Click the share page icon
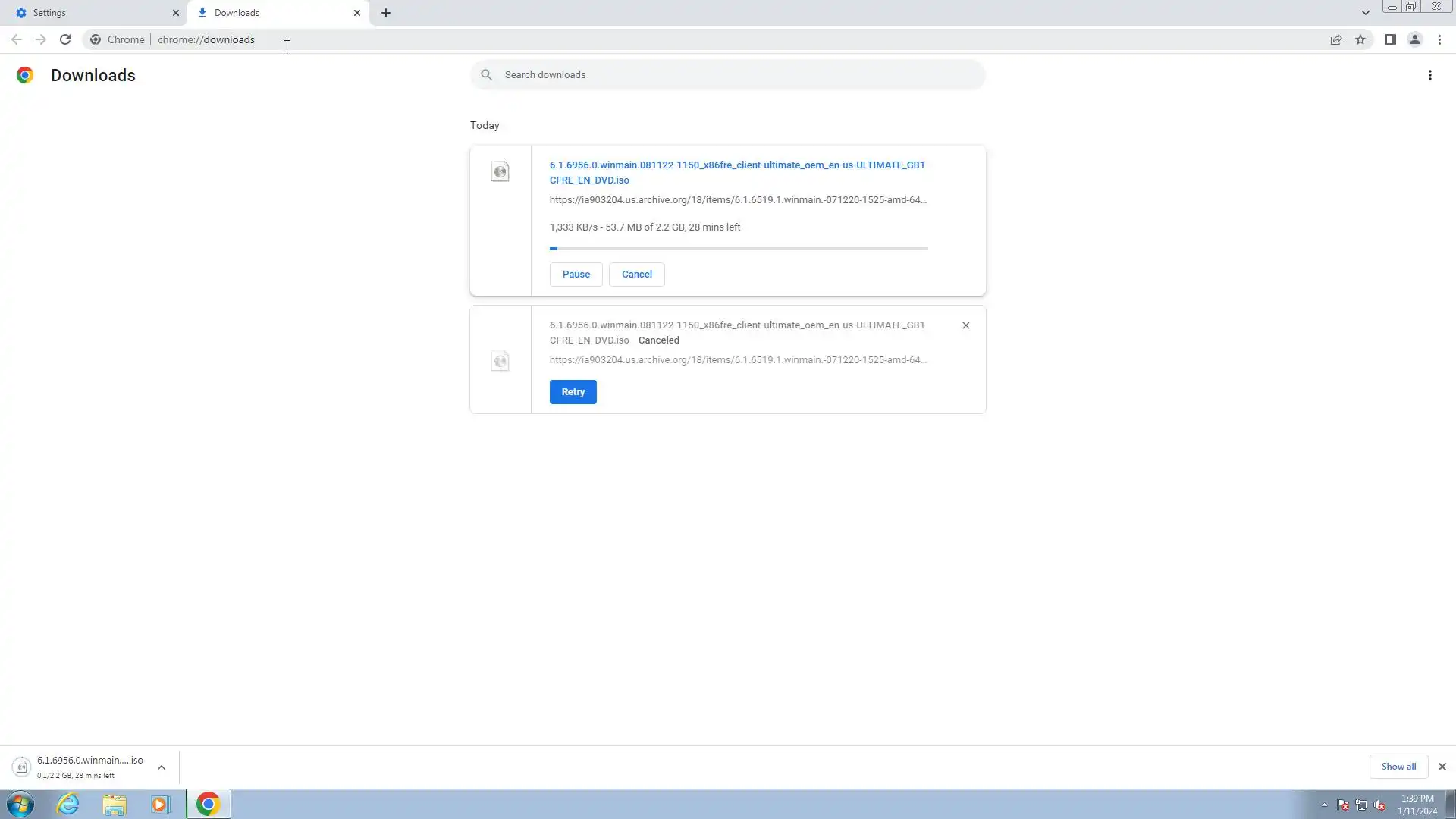The width and height of the screenshot is (1456, 819). (1336, 39)
